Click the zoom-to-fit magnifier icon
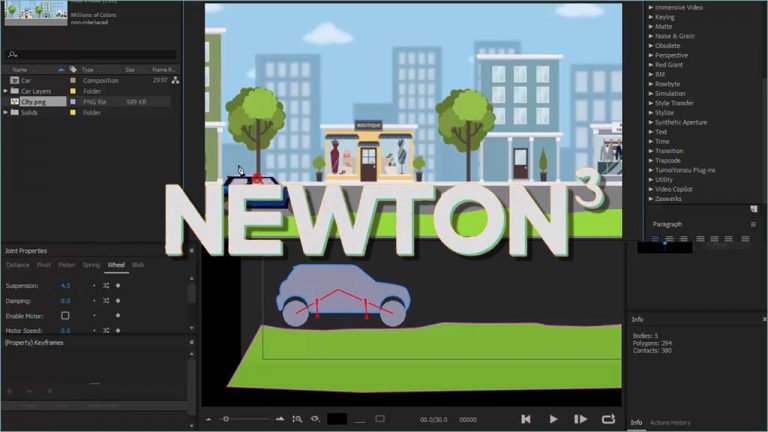The image size is (768, 432). click(297, 419)
